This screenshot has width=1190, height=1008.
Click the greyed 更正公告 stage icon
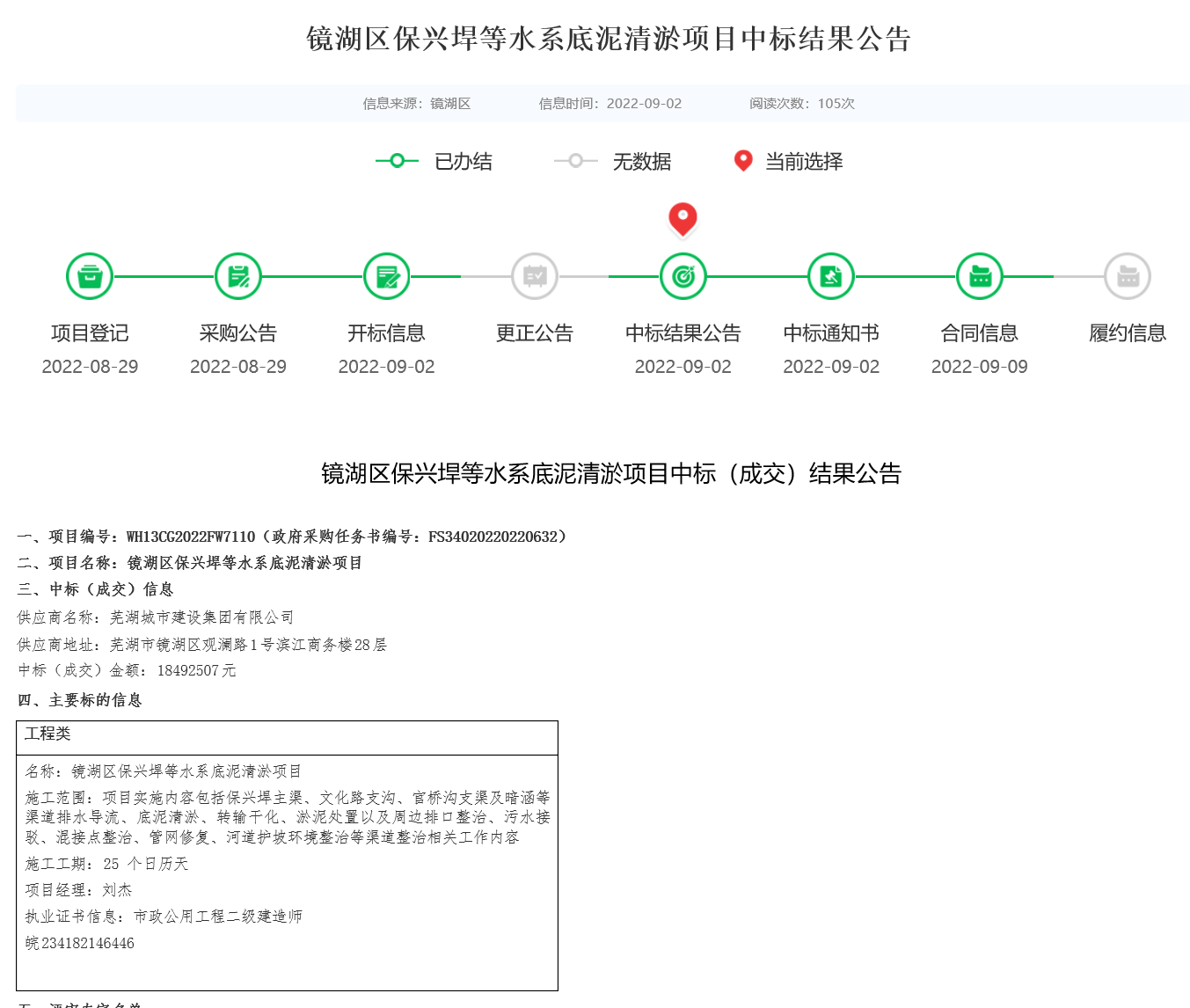tap(535, 276)
